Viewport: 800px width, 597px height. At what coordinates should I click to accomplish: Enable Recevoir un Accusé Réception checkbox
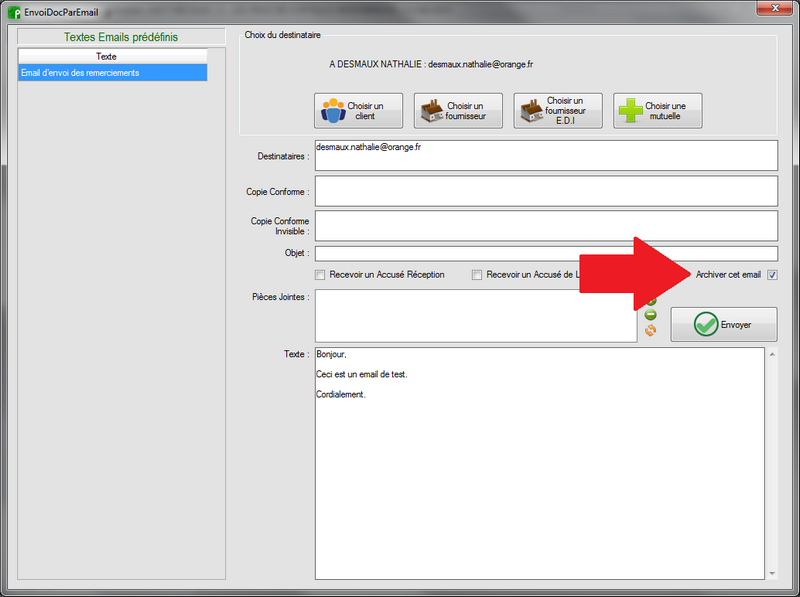click(320, 275)
